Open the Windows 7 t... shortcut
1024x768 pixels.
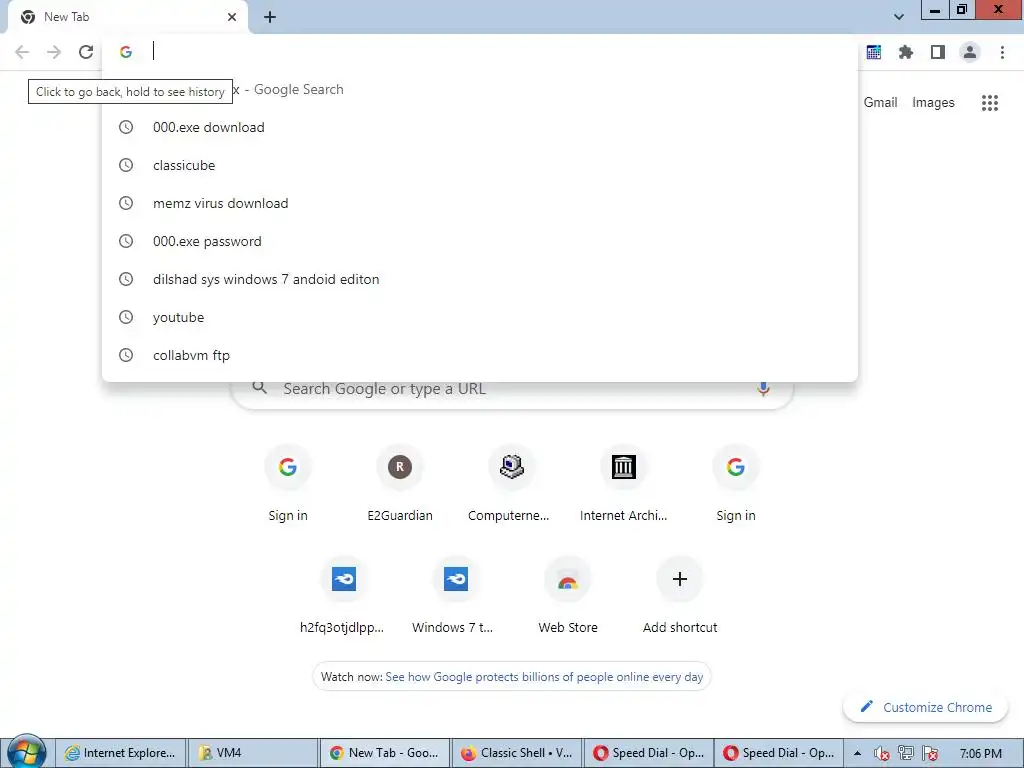(456, 596)
